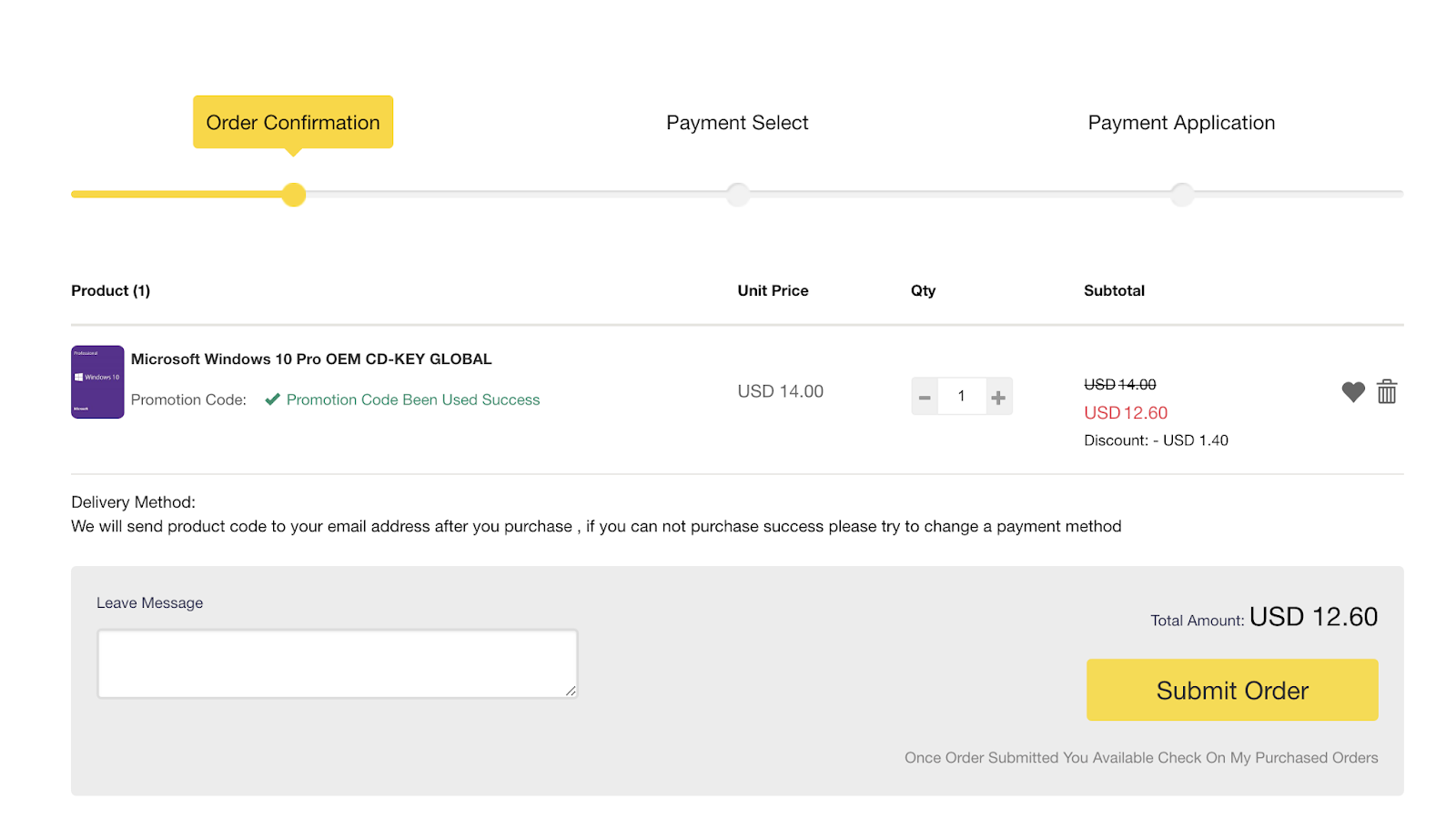Click the Payment Select progress dot
Screen dimensions: 1456x839
coord(738,195)
